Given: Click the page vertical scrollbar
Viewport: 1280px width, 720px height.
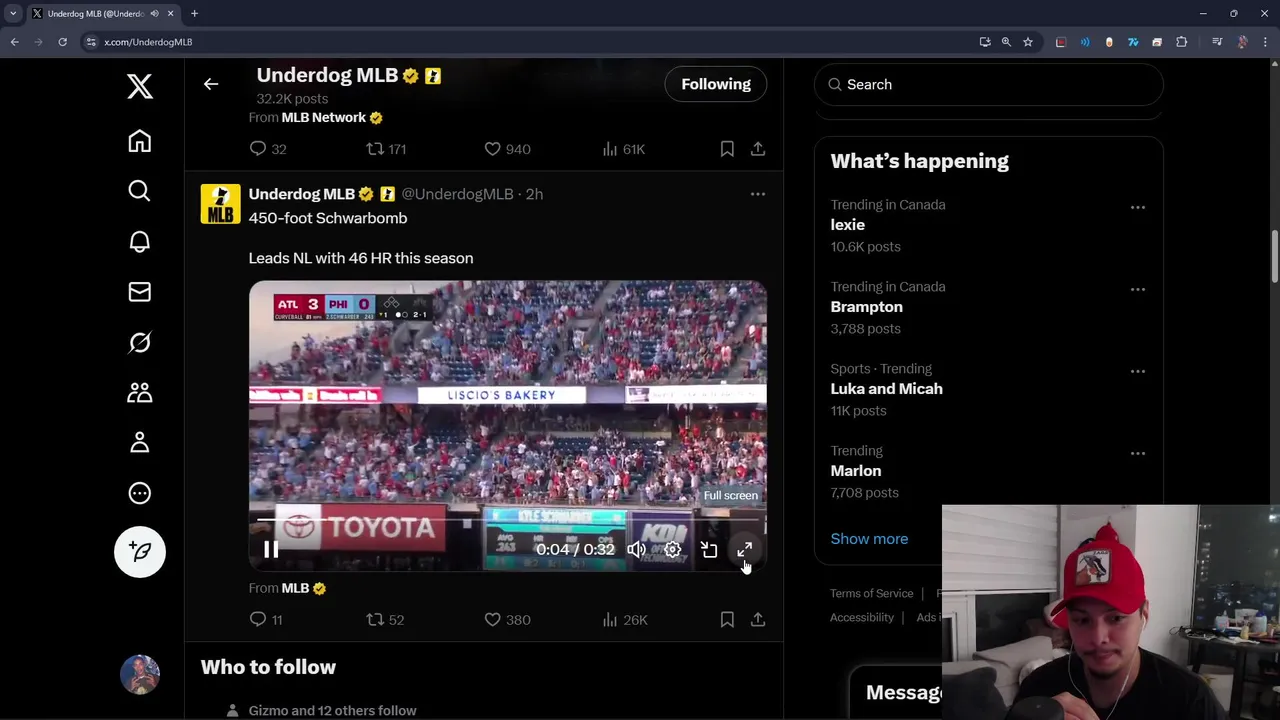Looking at the screenshot, I should 1274,258.
